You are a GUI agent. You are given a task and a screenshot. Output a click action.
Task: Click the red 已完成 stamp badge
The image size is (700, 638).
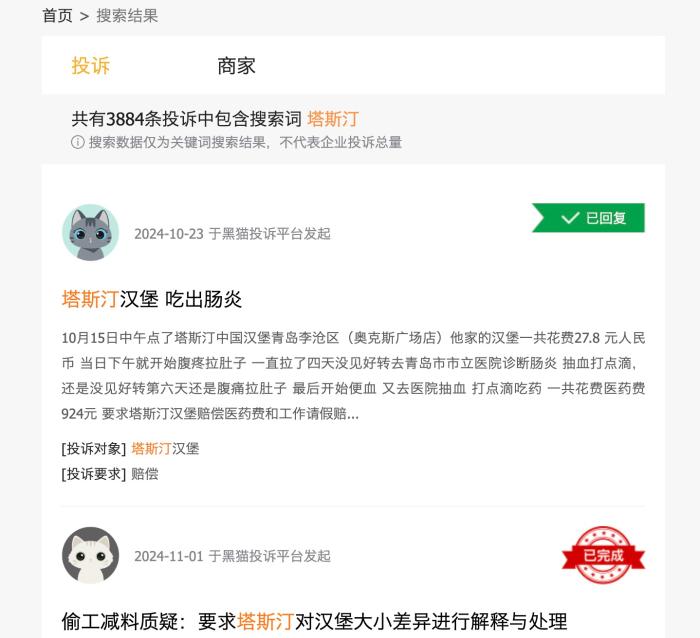[603, 555]
